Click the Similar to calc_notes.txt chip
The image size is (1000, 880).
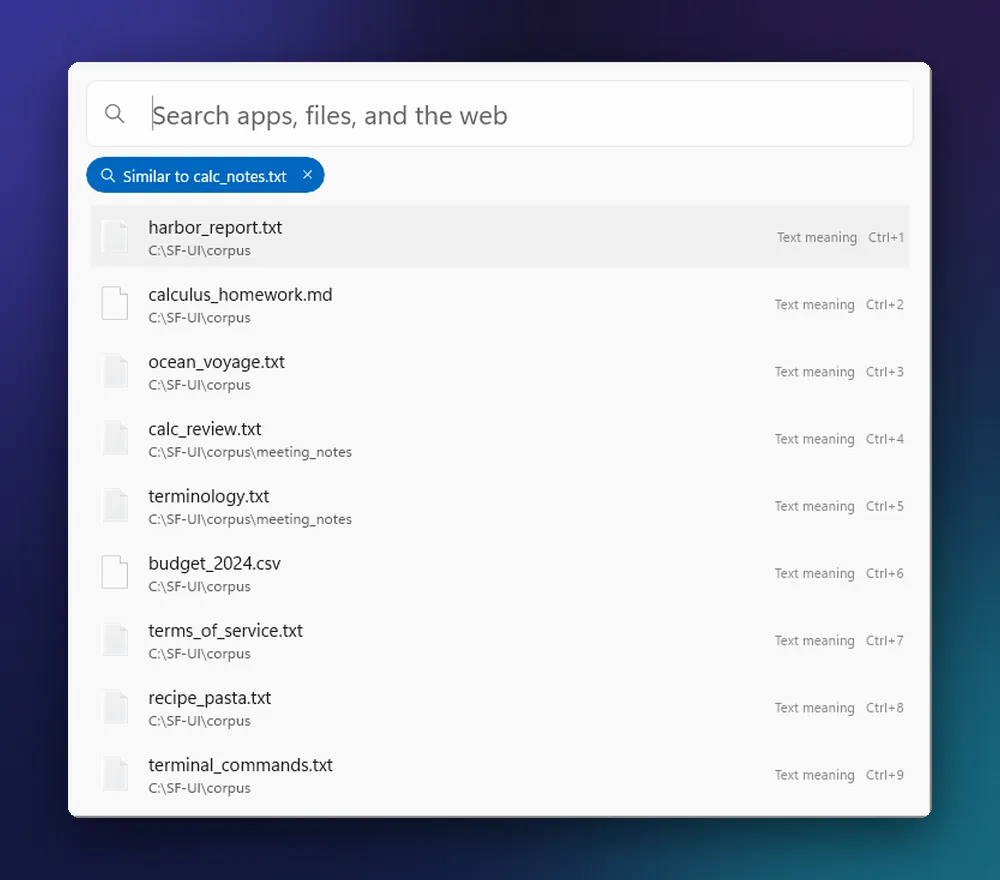pyautogui.click(x=205, y=175)
